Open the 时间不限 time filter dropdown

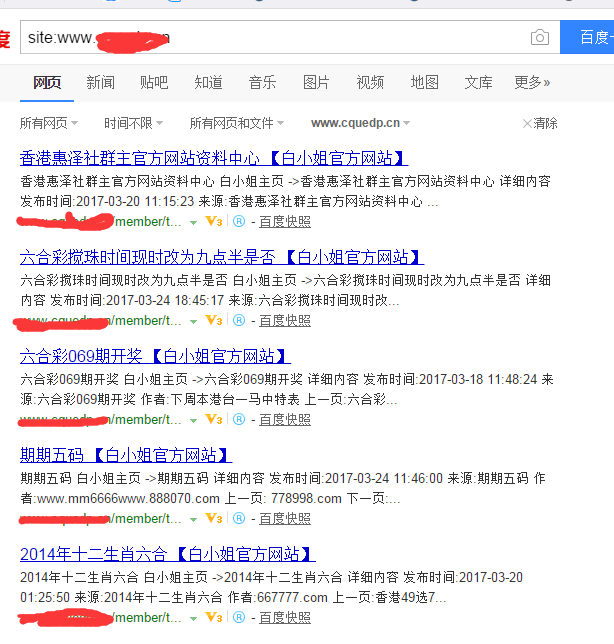(x=133, y=123)
